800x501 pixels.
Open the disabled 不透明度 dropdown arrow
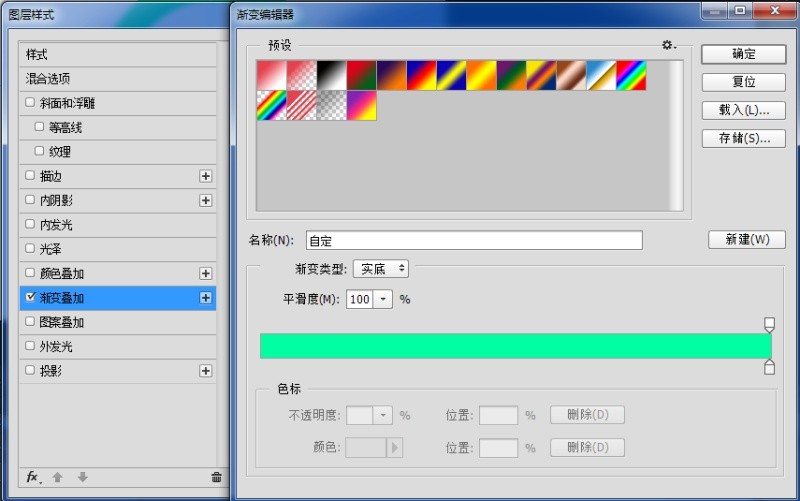(383, 415)
